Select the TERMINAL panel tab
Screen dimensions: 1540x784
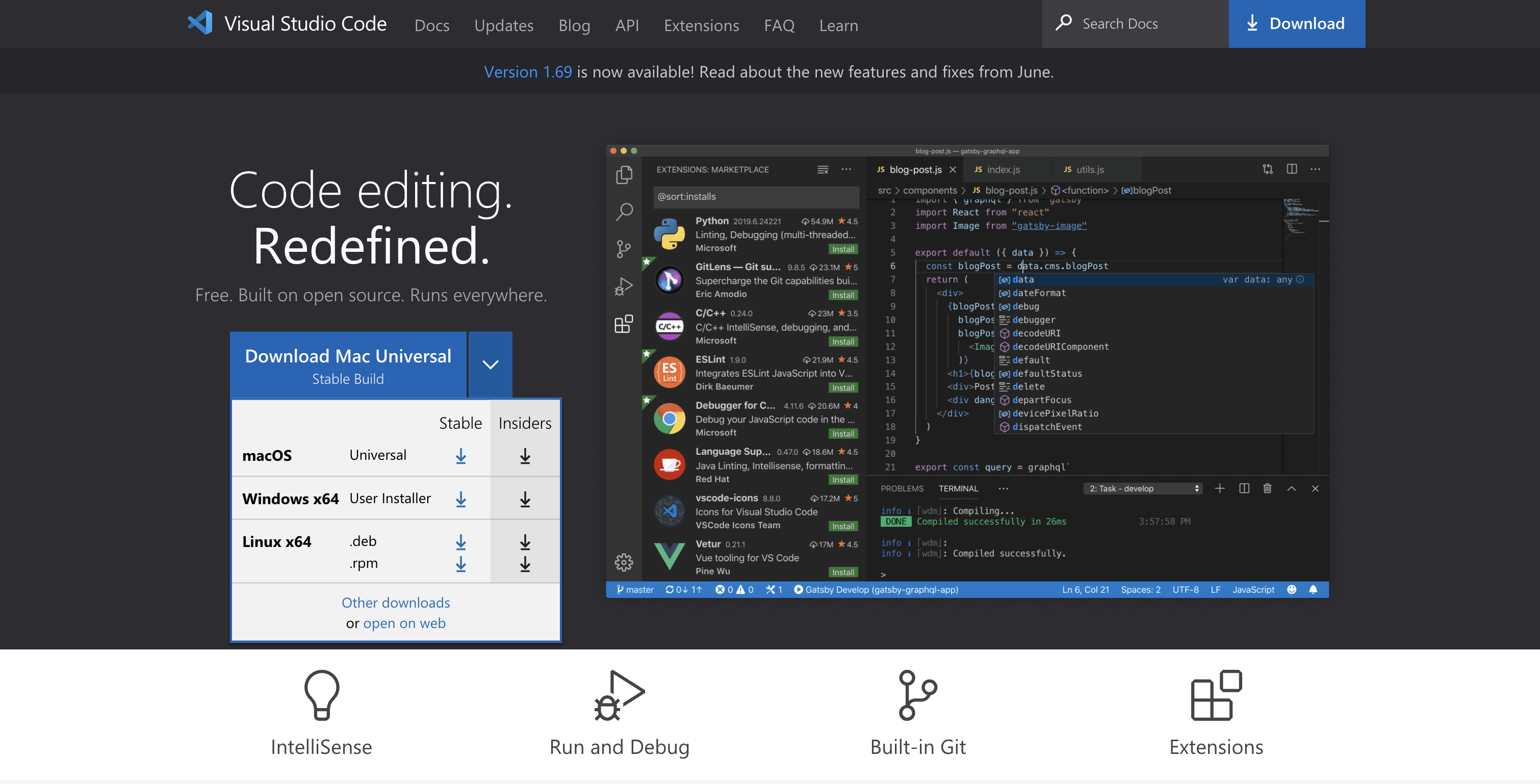coord(958,488)
